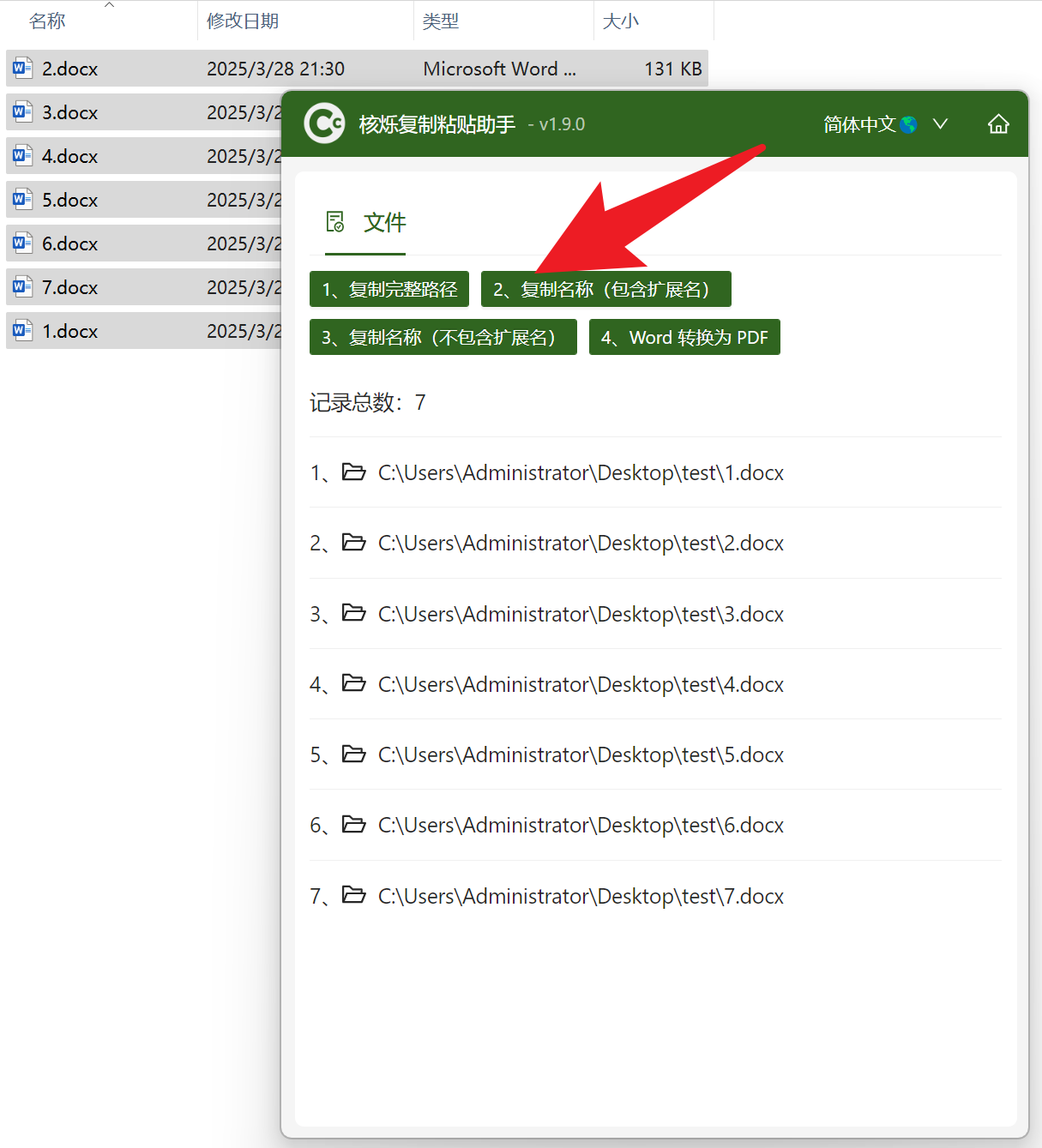Click the globe icon next to 简体中文
Viewport: 1042px width, 1148px height.
coord(909,125)
